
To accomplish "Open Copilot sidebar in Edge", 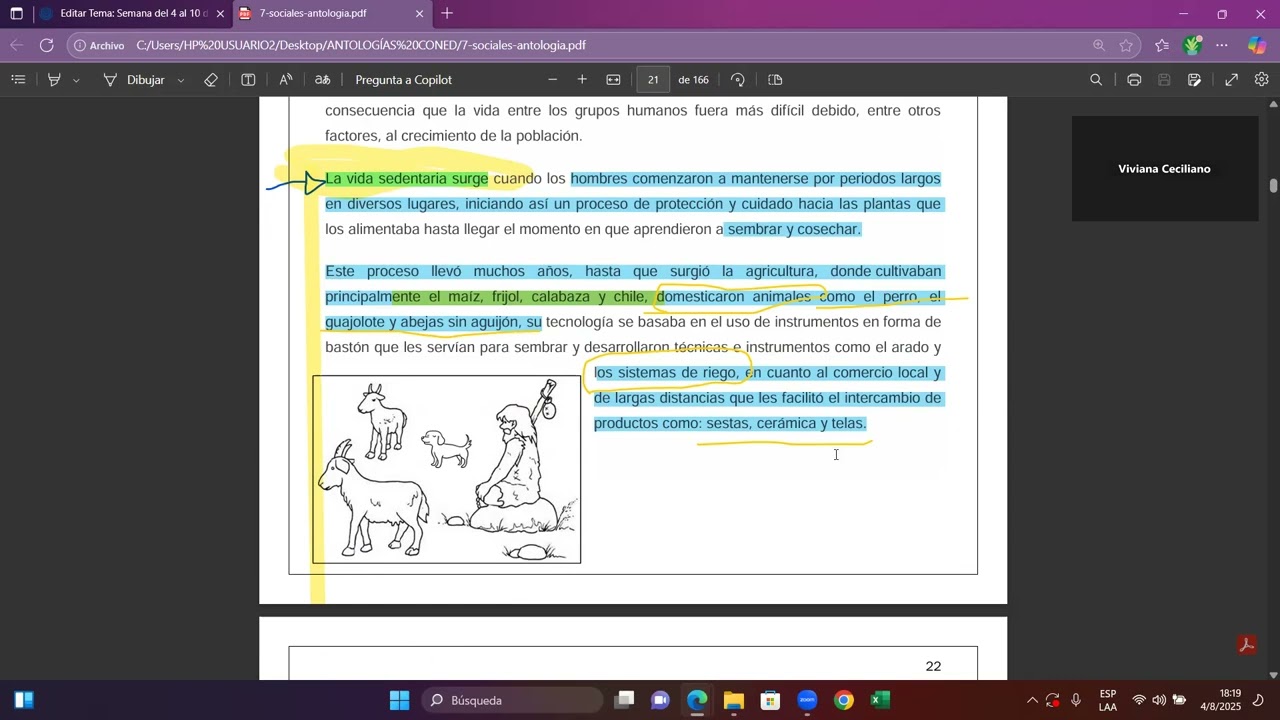I will pyautogui.click(x=1257, y=45).
